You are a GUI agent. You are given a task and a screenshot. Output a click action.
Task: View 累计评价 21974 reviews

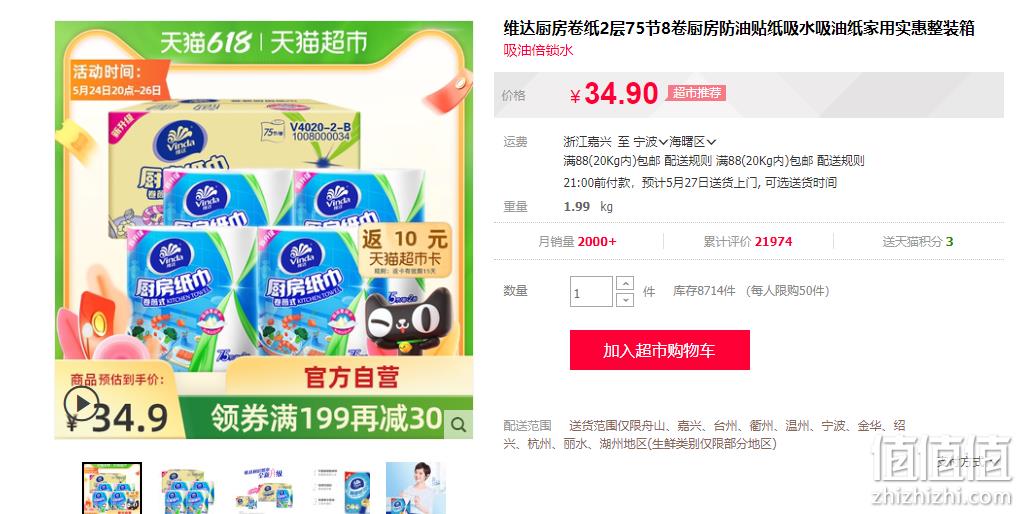point(748,242)
